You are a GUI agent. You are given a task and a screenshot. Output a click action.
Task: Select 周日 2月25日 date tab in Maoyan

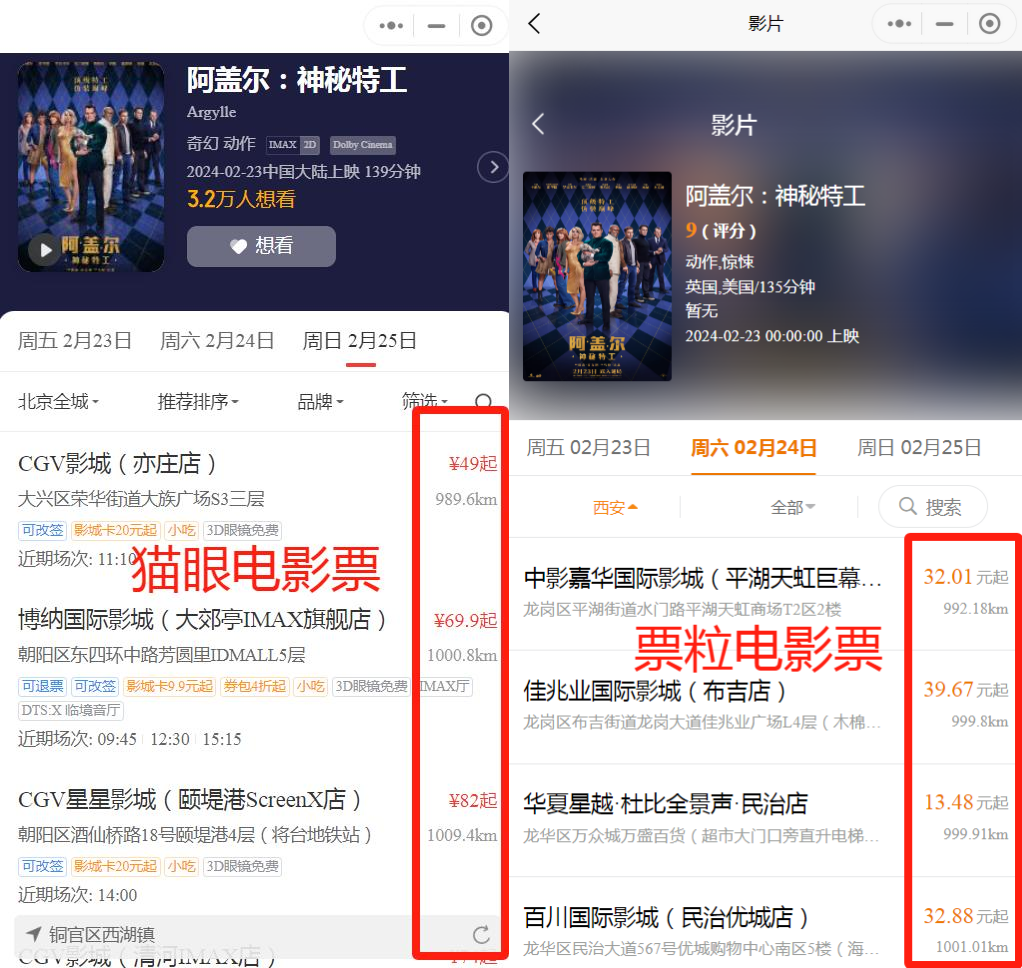(x=360, y=340)
